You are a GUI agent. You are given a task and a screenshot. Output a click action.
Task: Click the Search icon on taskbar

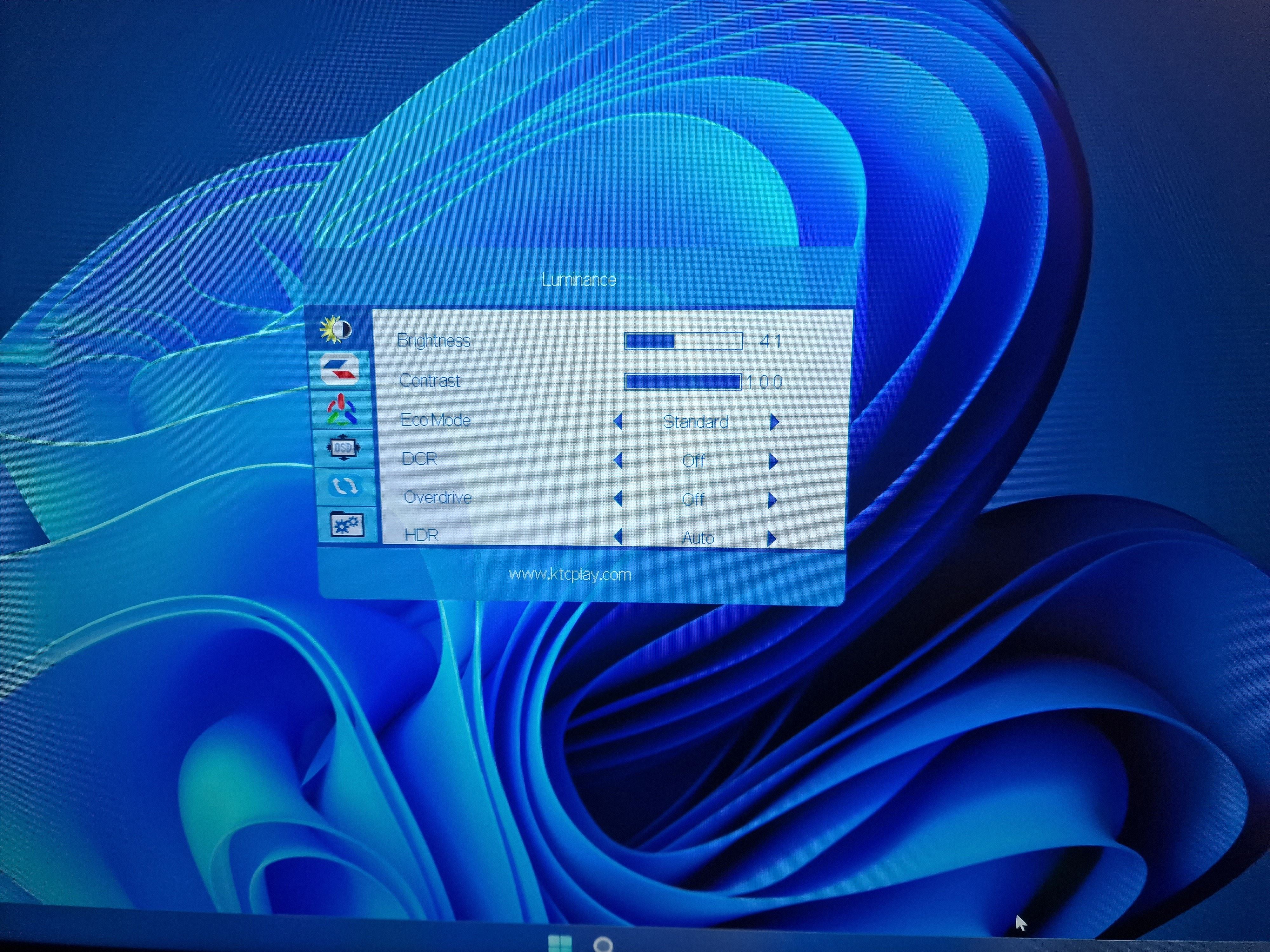[603, 944]
